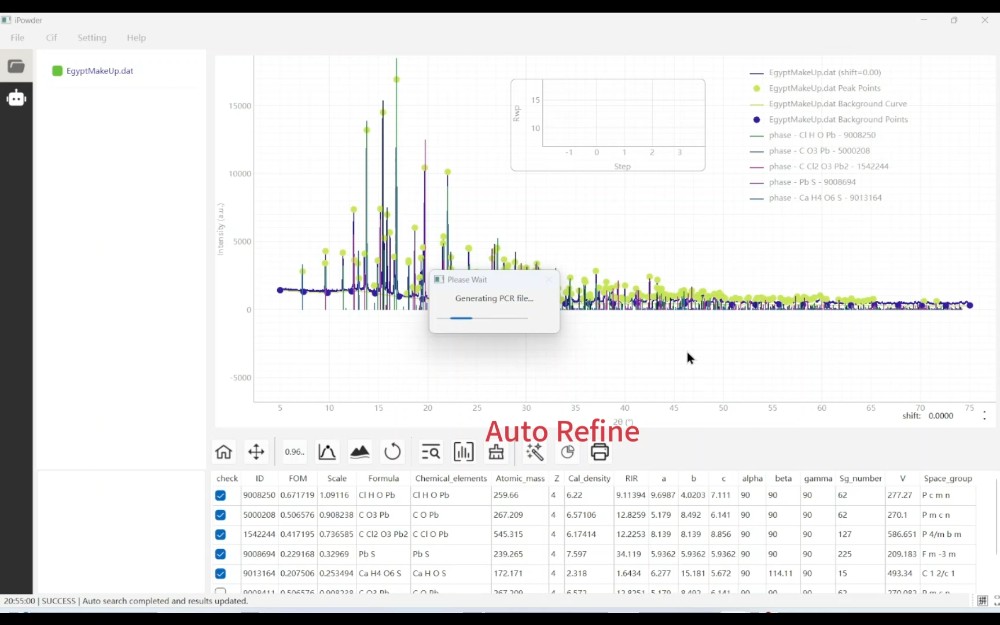Uncheck phase row 1542244 checkbox
This screenshot has height=625, width=1000.
click(221, 534)
